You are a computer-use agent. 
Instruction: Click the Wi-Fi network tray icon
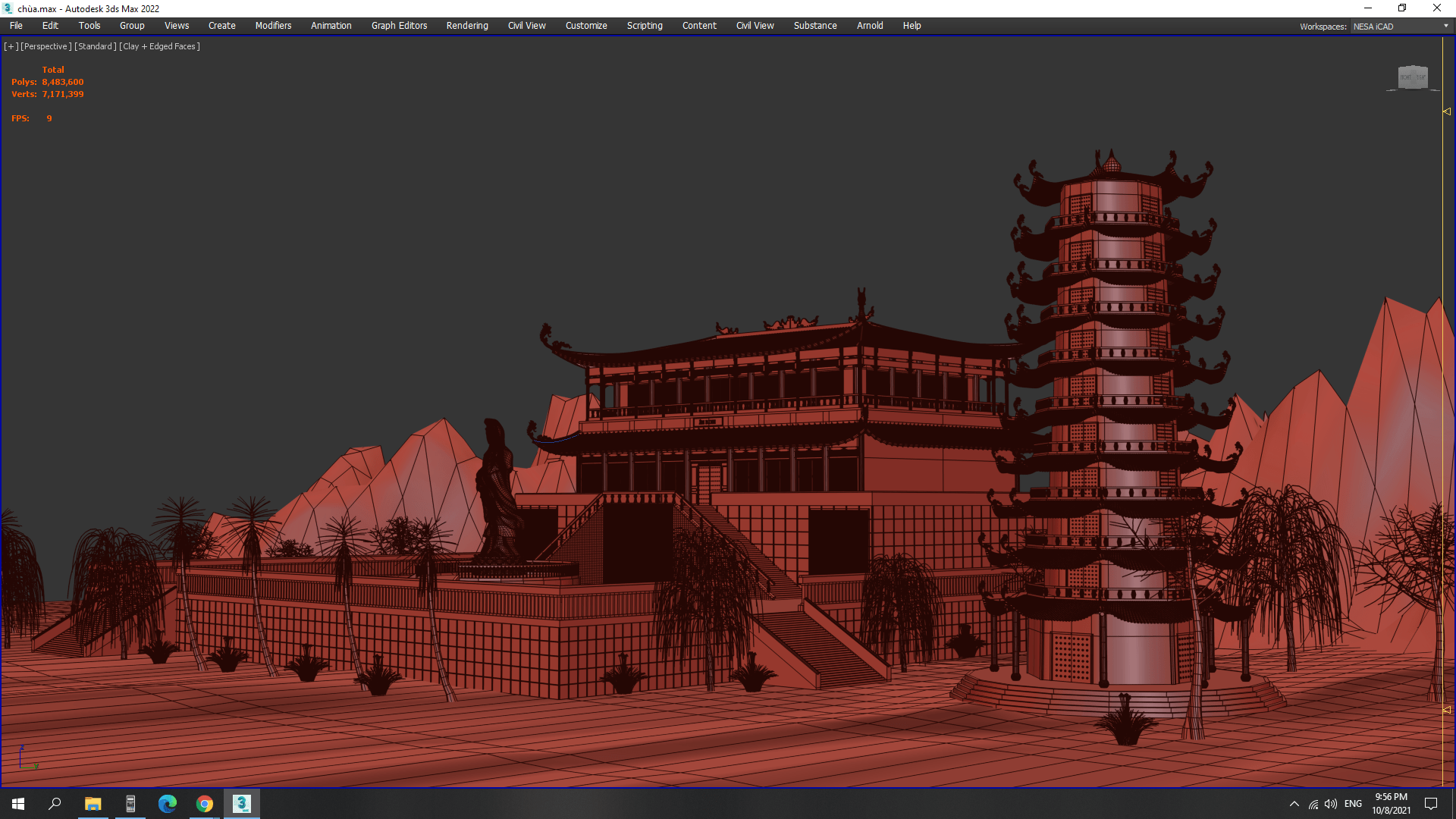coord(1313,804)
